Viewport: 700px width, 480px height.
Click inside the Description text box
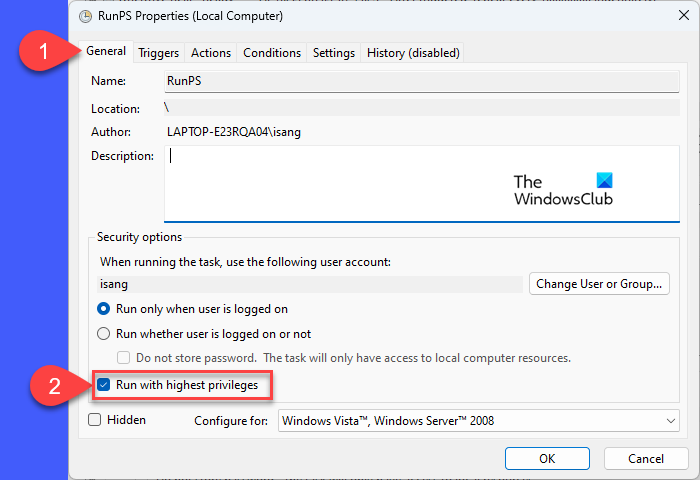[x=400, y=182]
